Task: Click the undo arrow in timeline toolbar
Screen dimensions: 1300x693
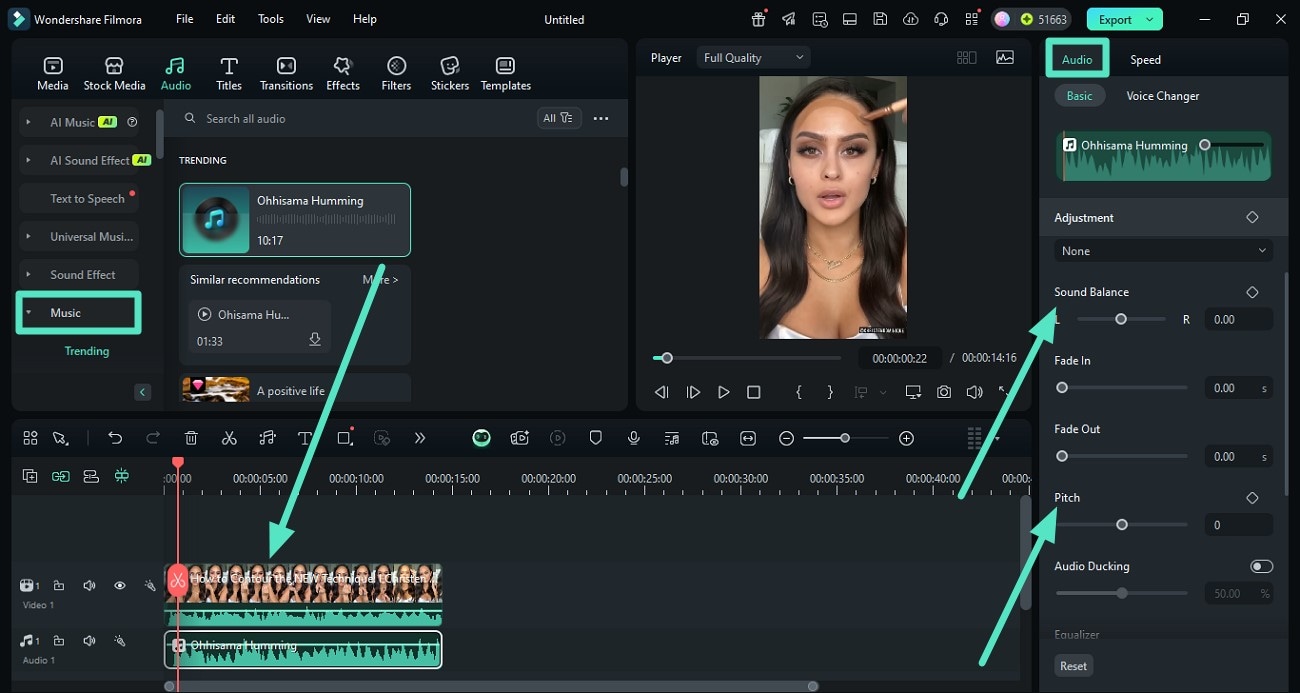Action: 115,438
